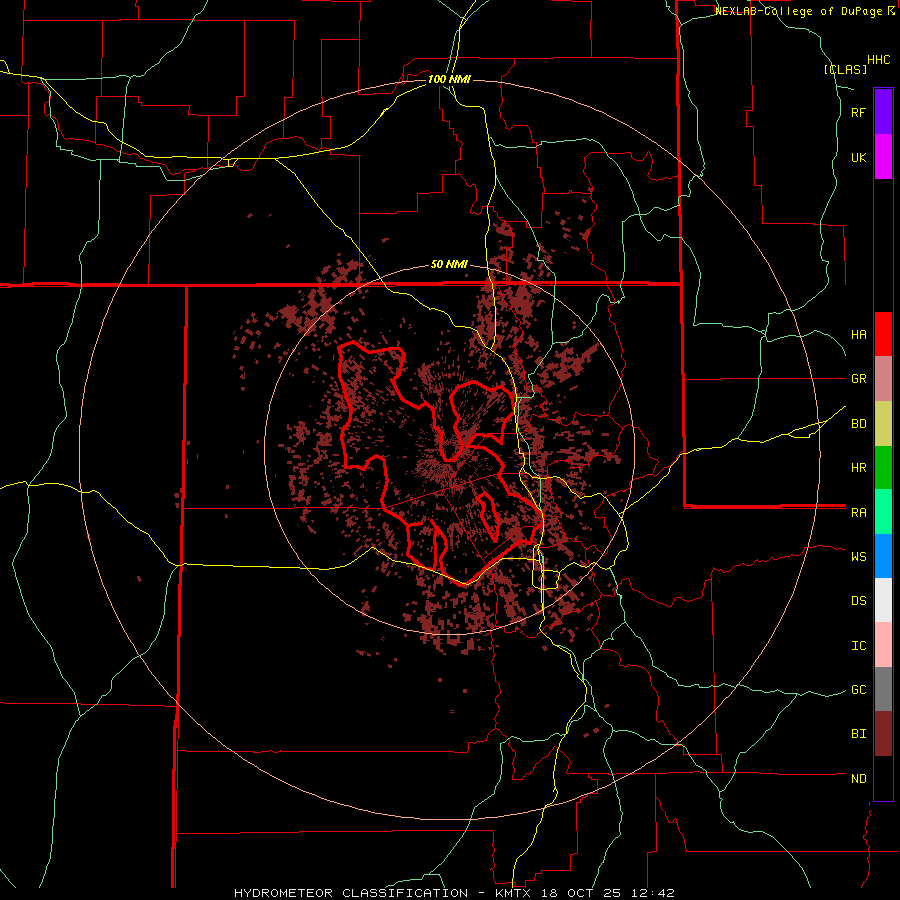Click the 'WS' legend label
The width and height of the screenshot is (900, 900).
pos(858,557)
